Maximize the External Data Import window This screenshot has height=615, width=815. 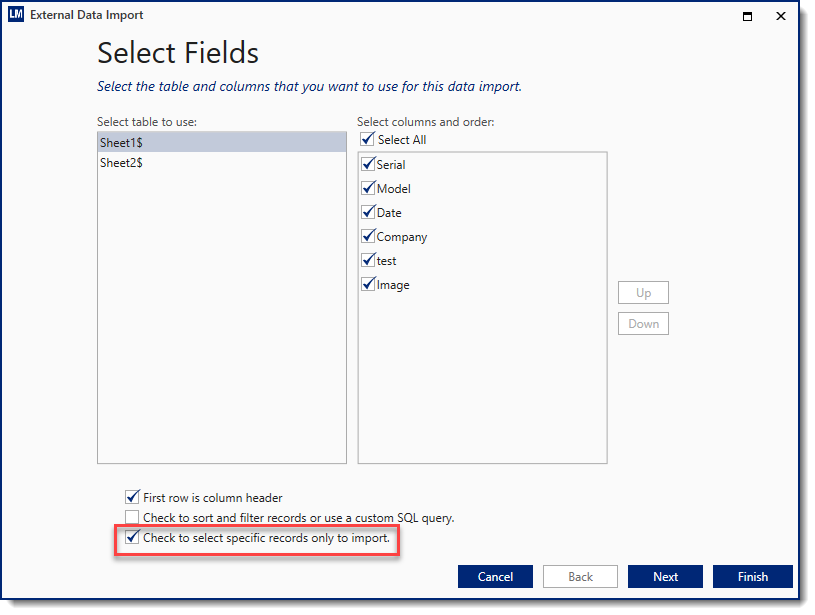click(747, 16)
